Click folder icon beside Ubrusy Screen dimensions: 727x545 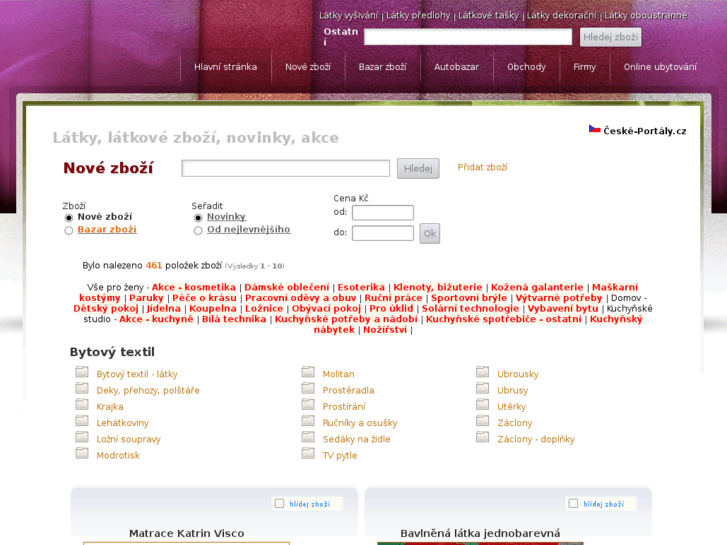tap(483, 388)
